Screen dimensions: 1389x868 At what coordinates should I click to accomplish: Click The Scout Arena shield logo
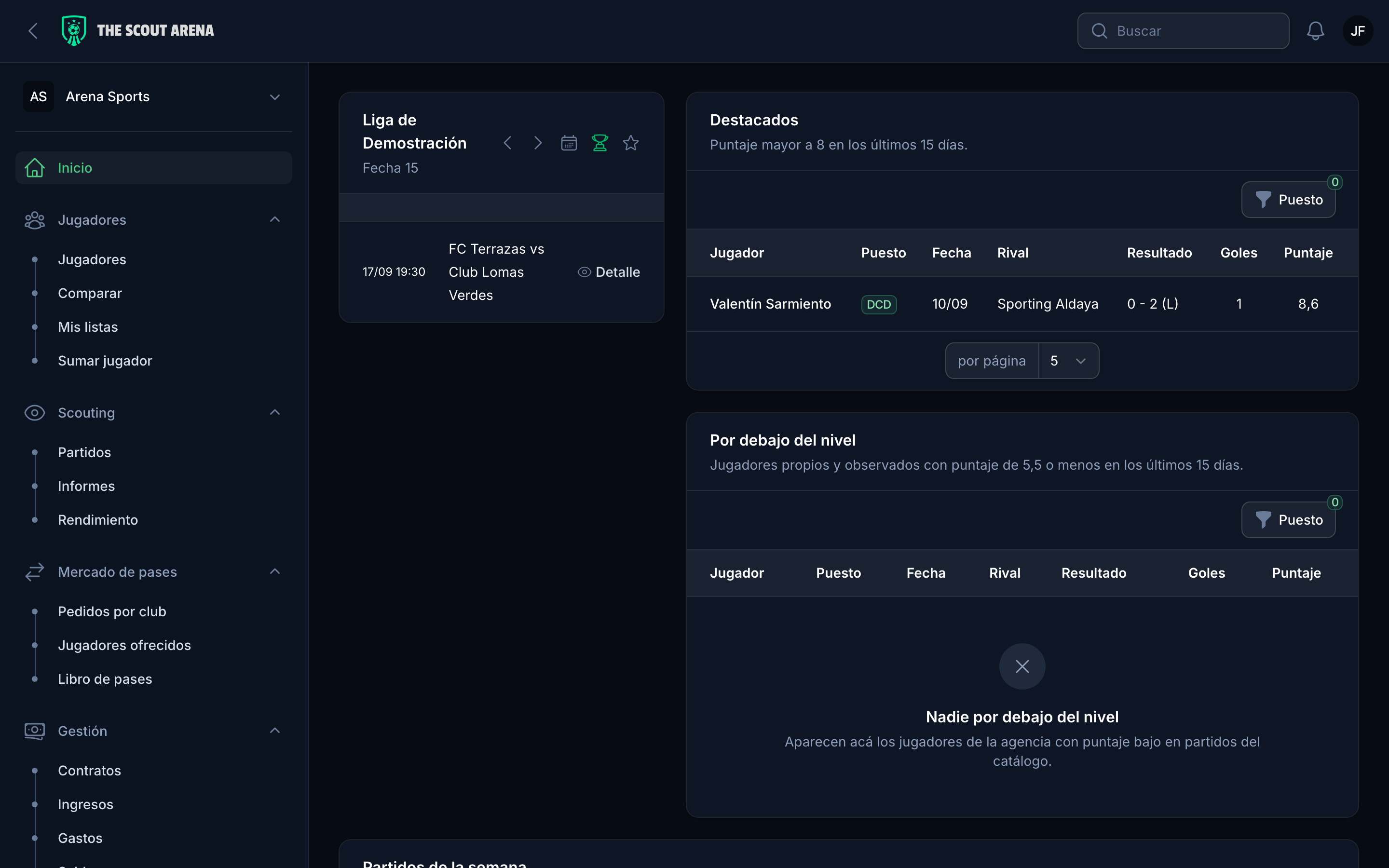coord(73,30)
